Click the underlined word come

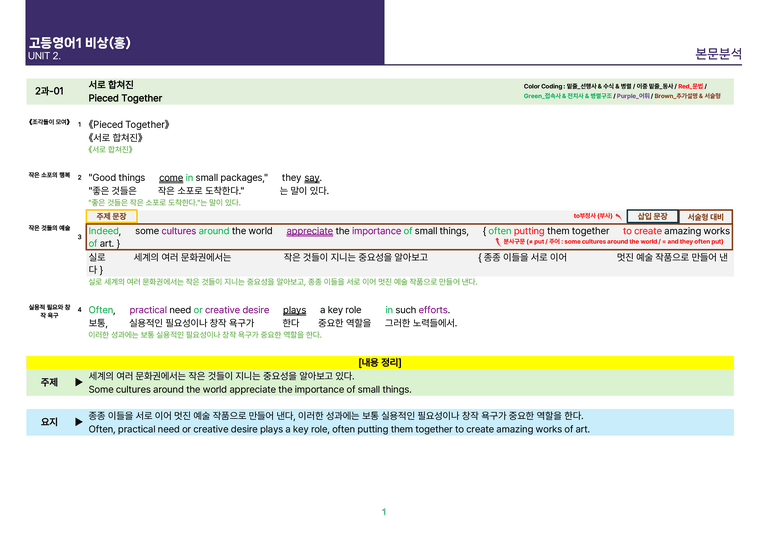coord(171,178)
